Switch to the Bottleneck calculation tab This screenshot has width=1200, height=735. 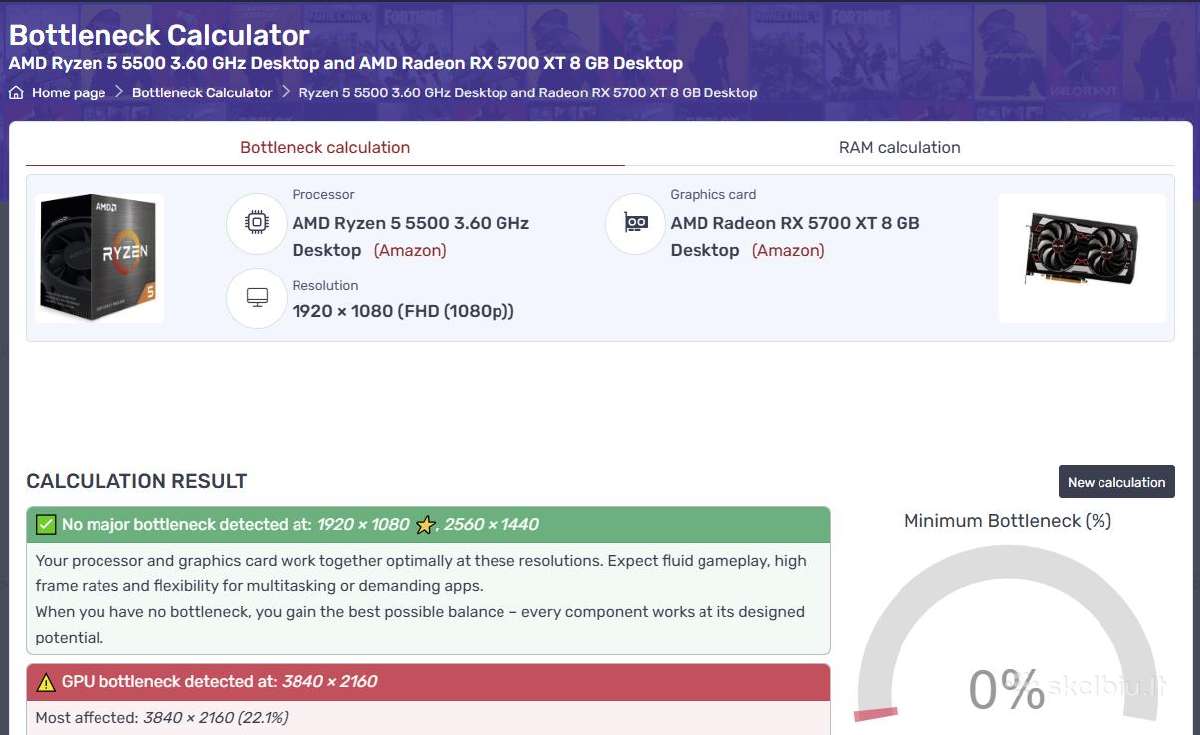click(x=325, y=147)
